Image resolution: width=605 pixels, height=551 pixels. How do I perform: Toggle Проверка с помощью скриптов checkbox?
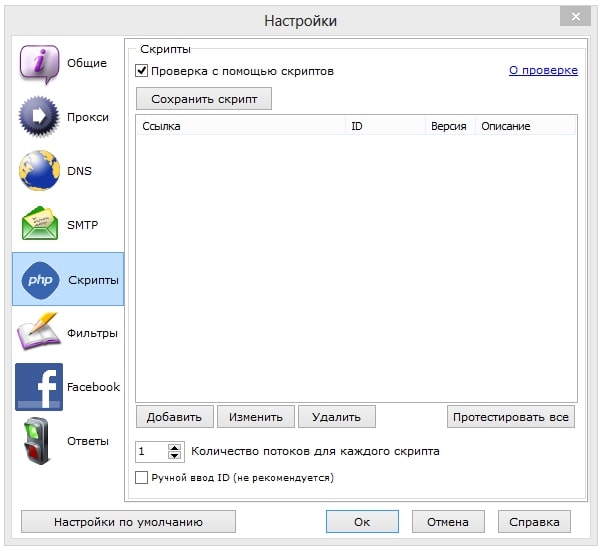point(142,71)
